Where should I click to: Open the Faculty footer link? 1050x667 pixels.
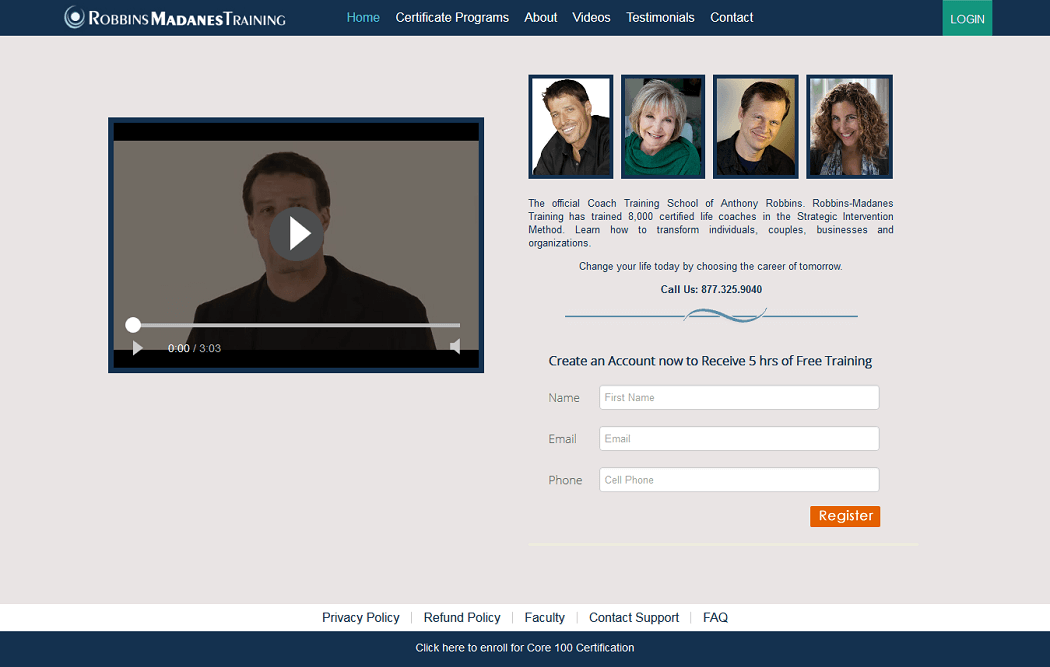(x=544, y=617)
